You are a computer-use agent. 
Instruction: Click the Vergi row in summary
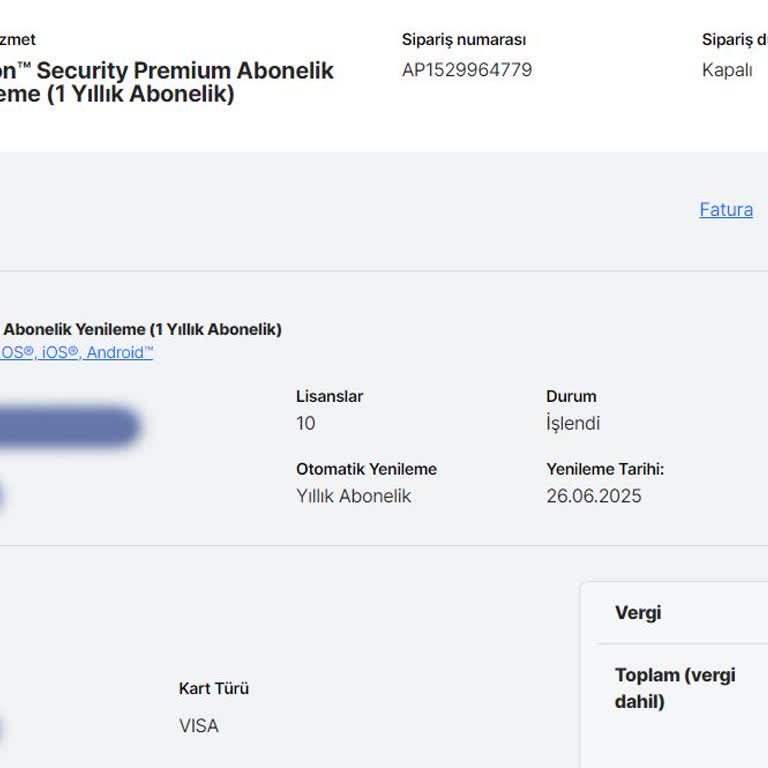pos(638,613)
